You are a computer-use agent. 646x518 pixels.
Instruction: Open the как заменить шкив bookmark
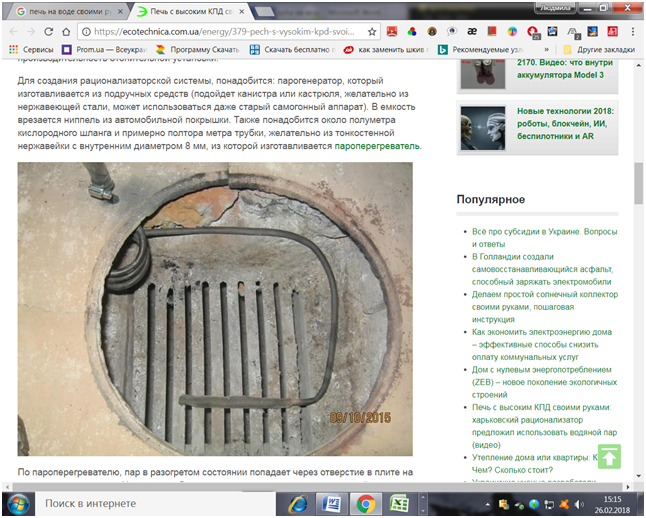pos(386,50)
